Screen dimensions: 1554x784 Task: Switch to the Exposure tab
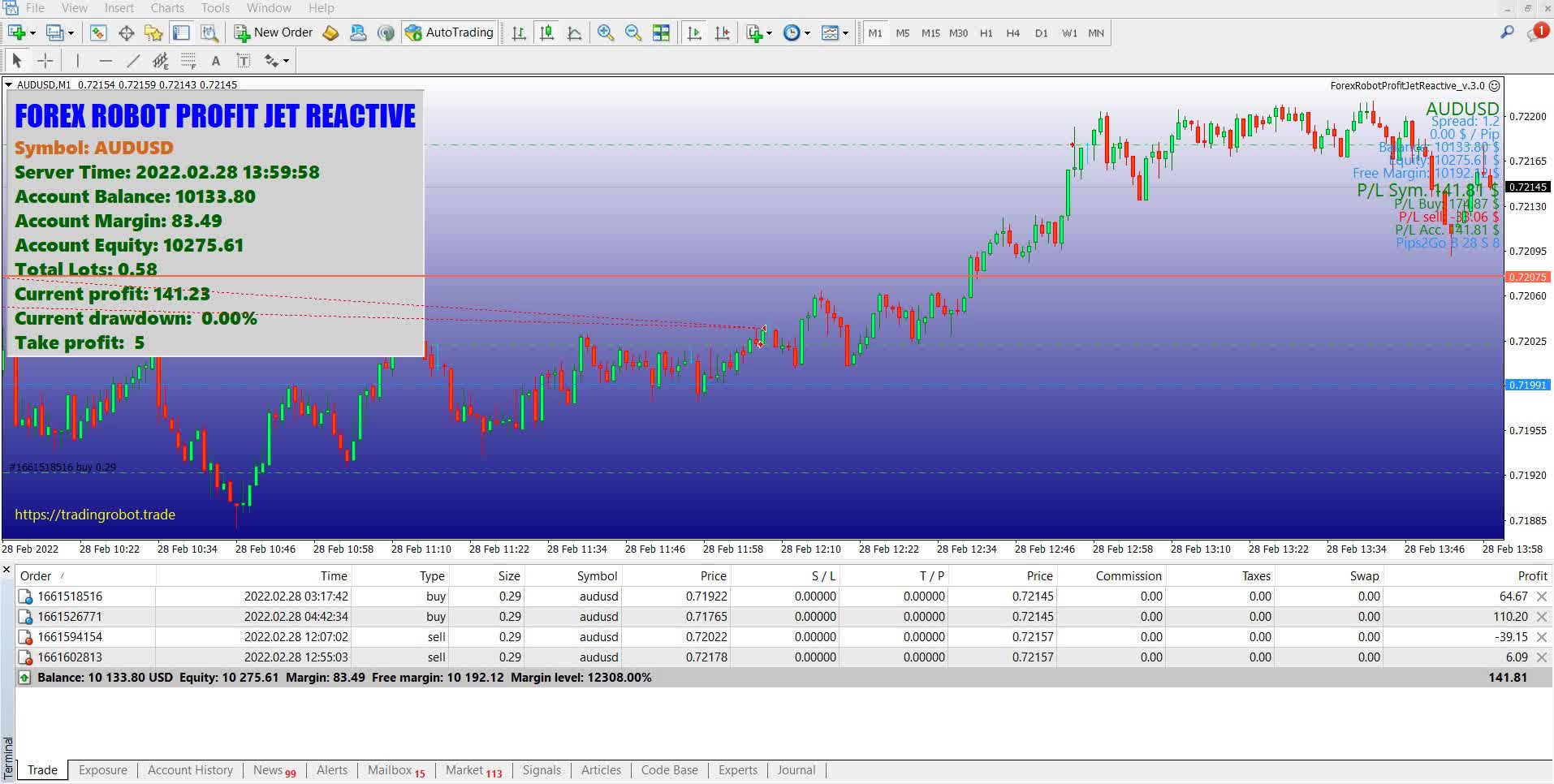click(103, 770)
